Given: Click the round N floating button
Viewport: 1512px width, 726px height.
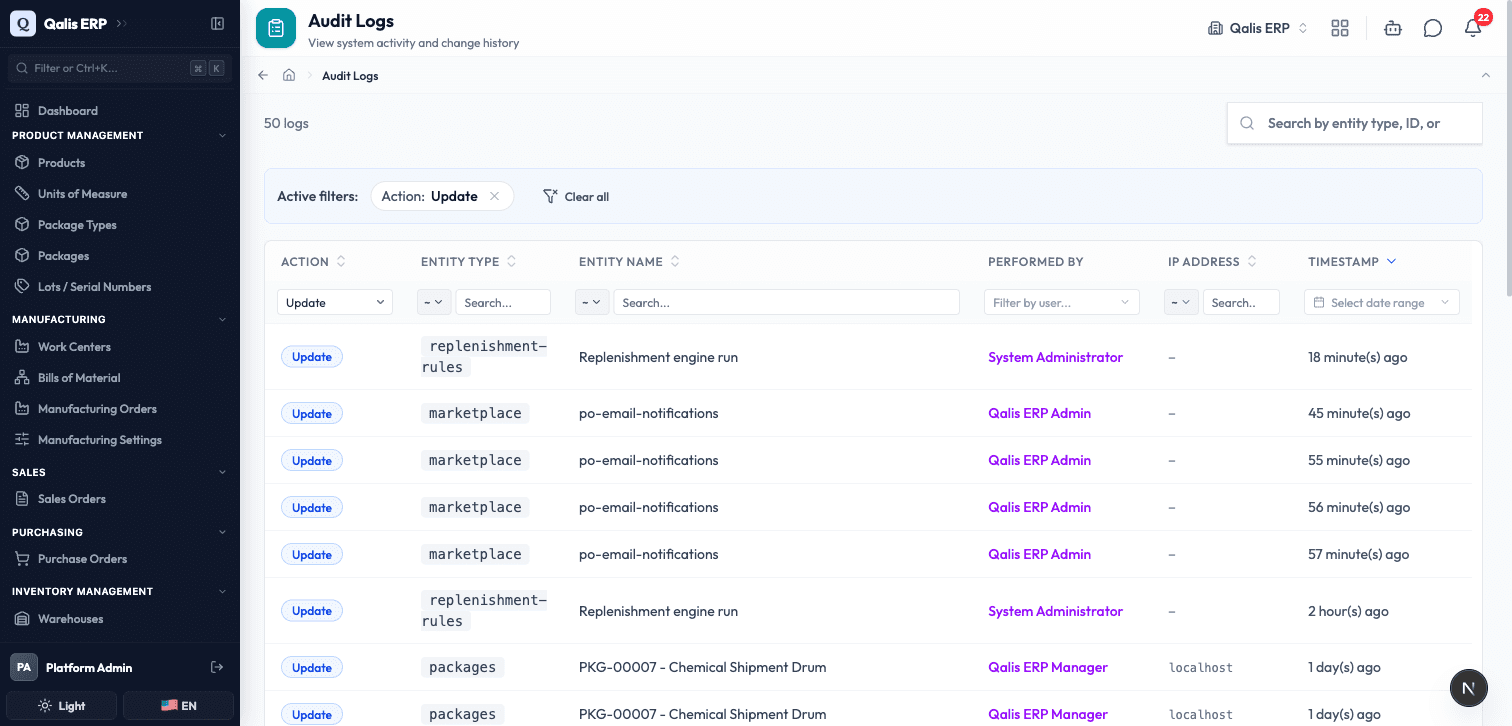Looking at the screenshot, I should pos(1469,687).
